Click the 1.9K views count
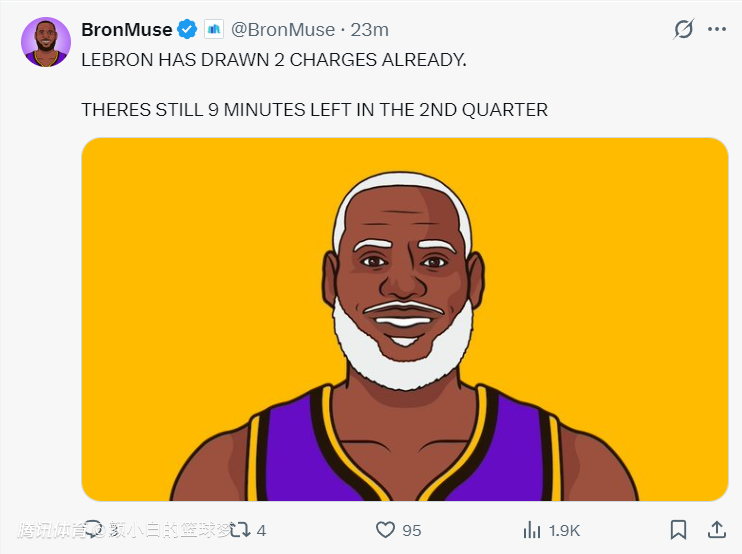Screen dimensions: 742x554 (x=564, y=530)
